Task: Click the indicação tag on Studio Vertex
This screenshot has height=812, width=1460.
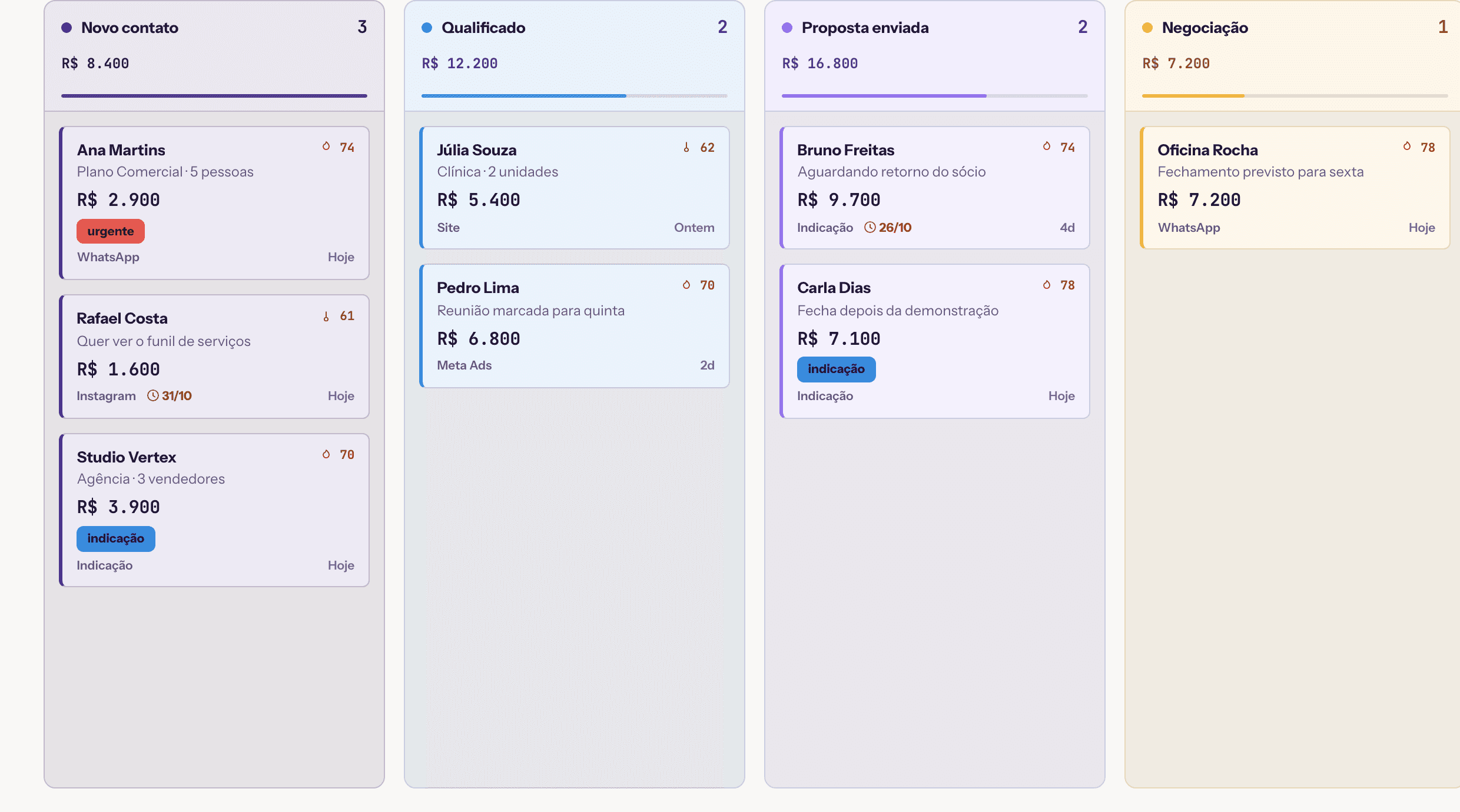Action: [x=116, y=538]
